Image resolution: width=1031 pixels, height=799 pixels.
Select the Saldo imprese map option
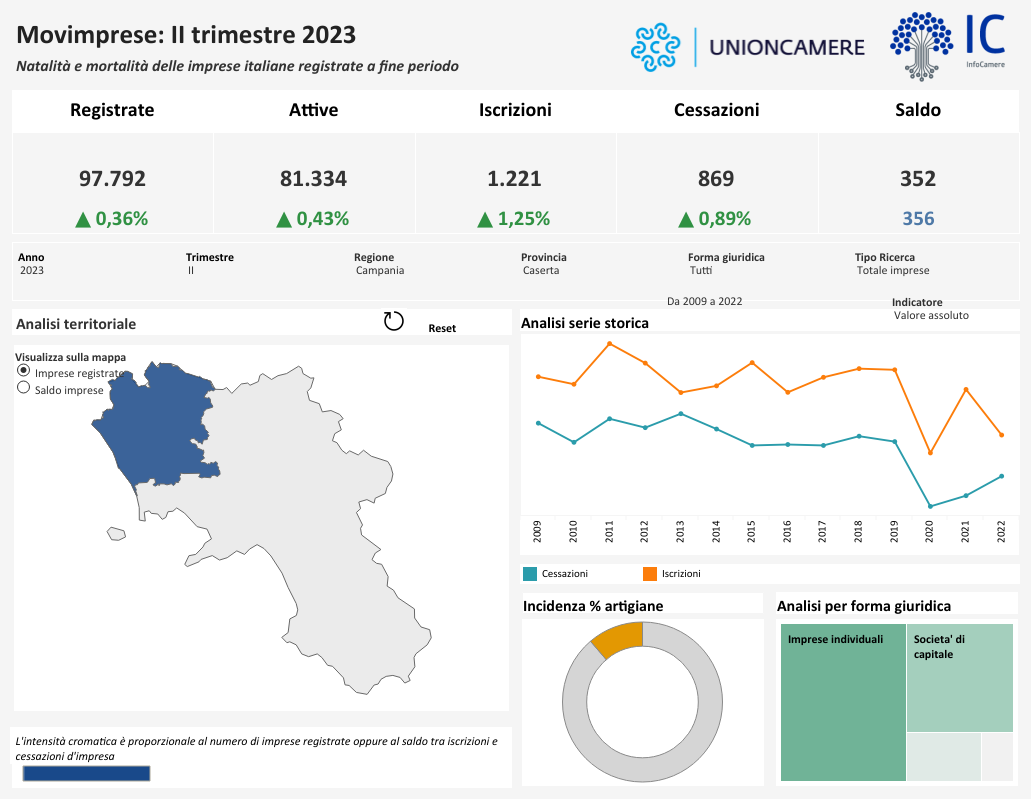coord(24,388)
